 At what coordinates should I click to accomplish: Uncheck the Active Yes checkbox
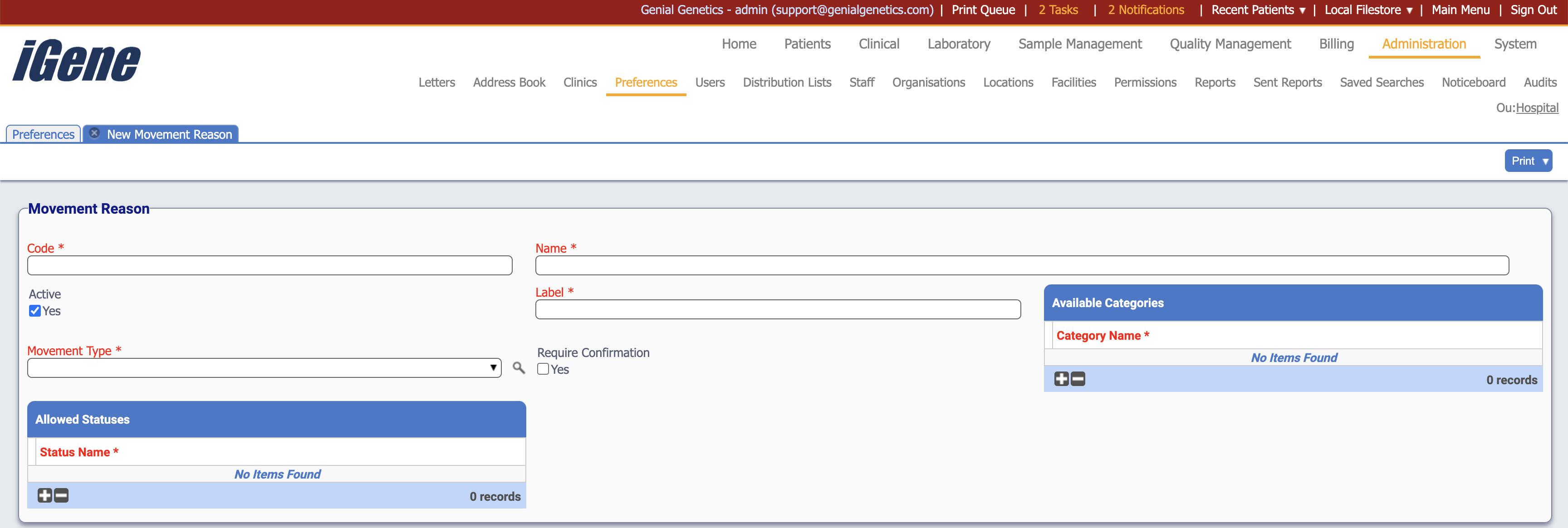click(35, 311)
